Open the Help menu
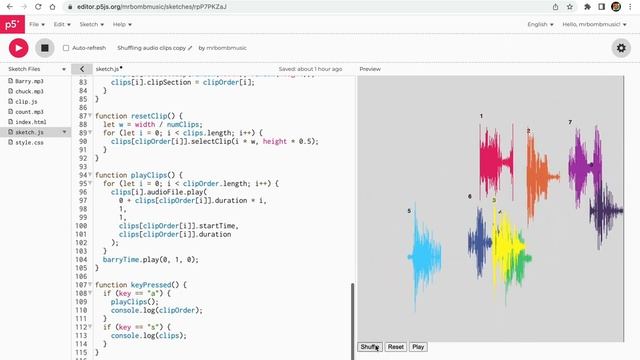This screenshot has width=640, height=360. coord(122,24)
